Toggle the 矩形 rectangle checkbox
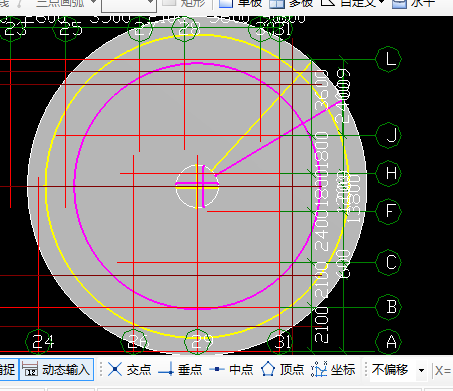 (169, 2)
